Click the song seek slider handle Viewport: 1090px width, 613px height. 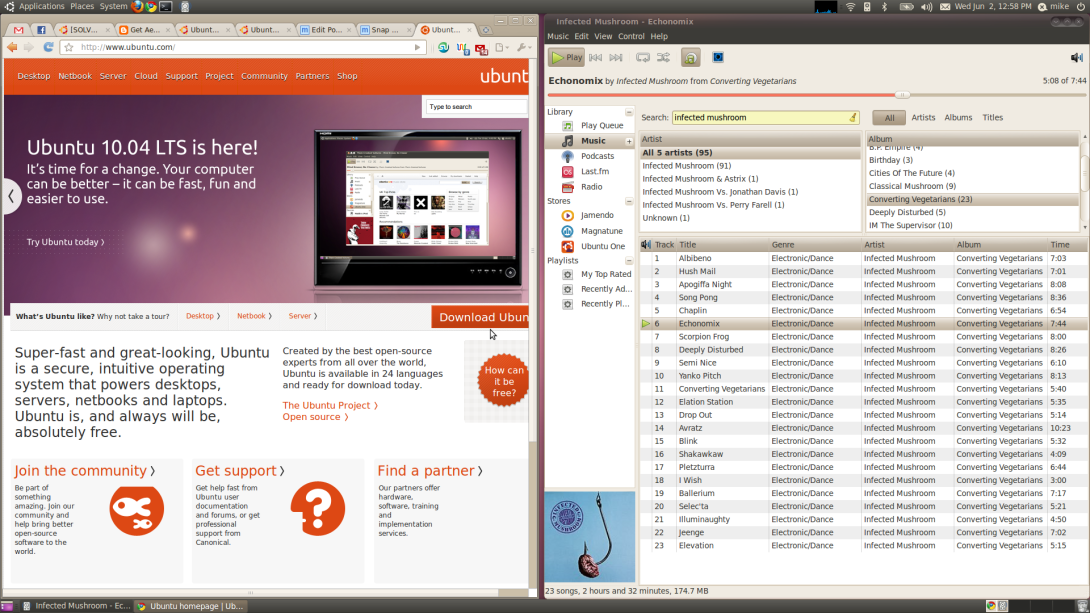[x=902, y=95]
